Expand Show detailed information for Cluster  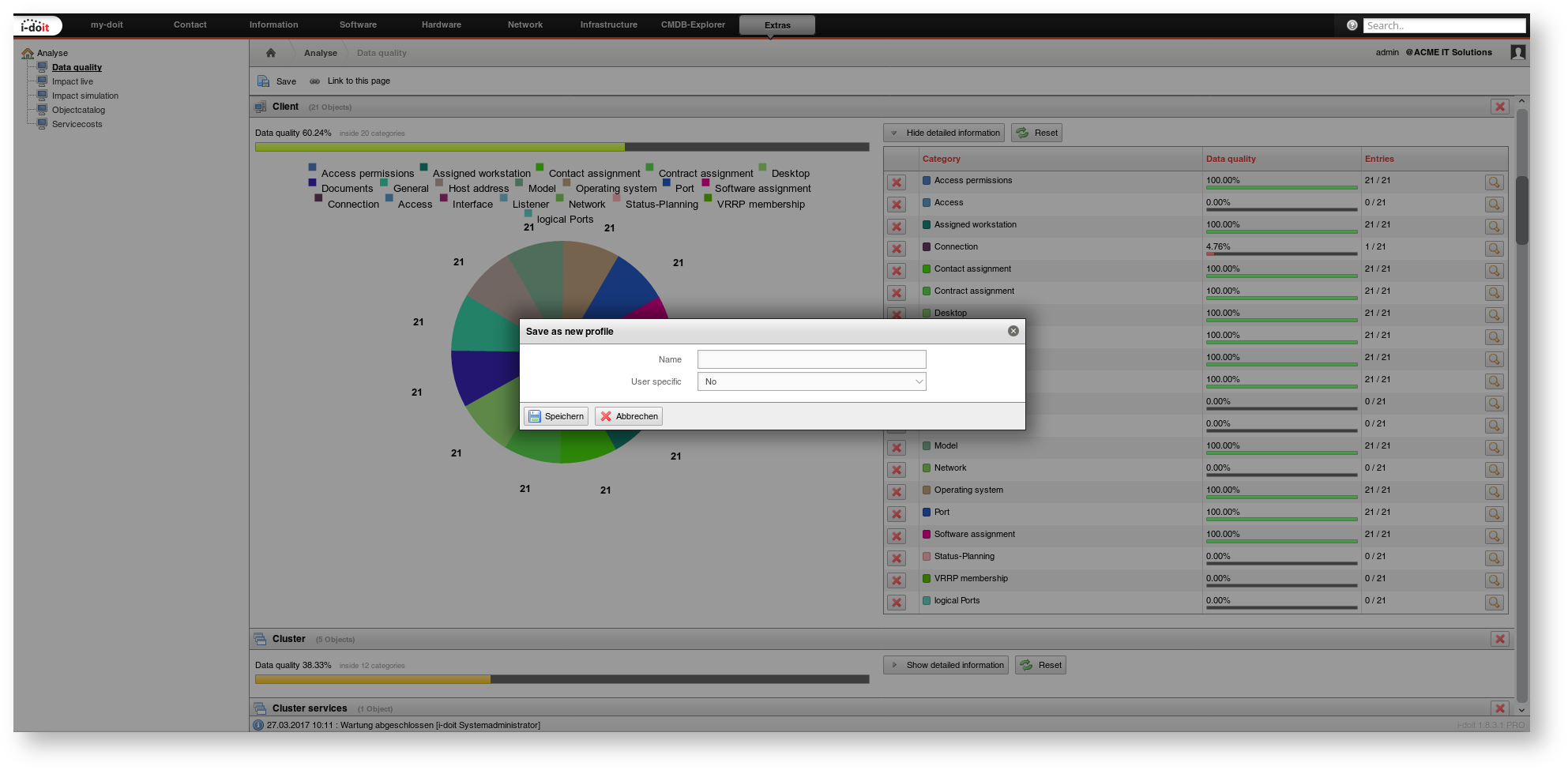pos(946,665)
